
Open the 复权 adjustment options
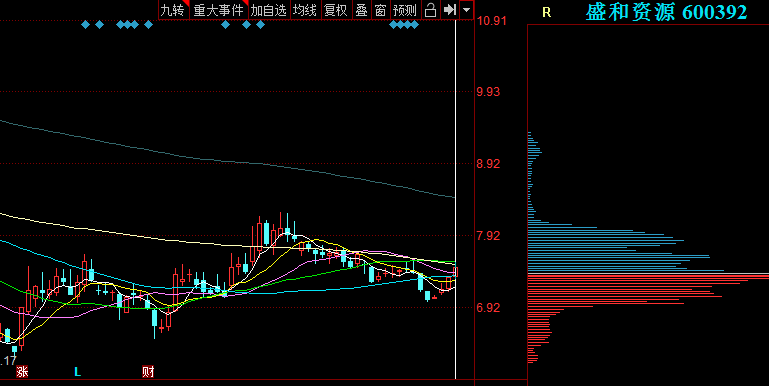pos(336,10)
